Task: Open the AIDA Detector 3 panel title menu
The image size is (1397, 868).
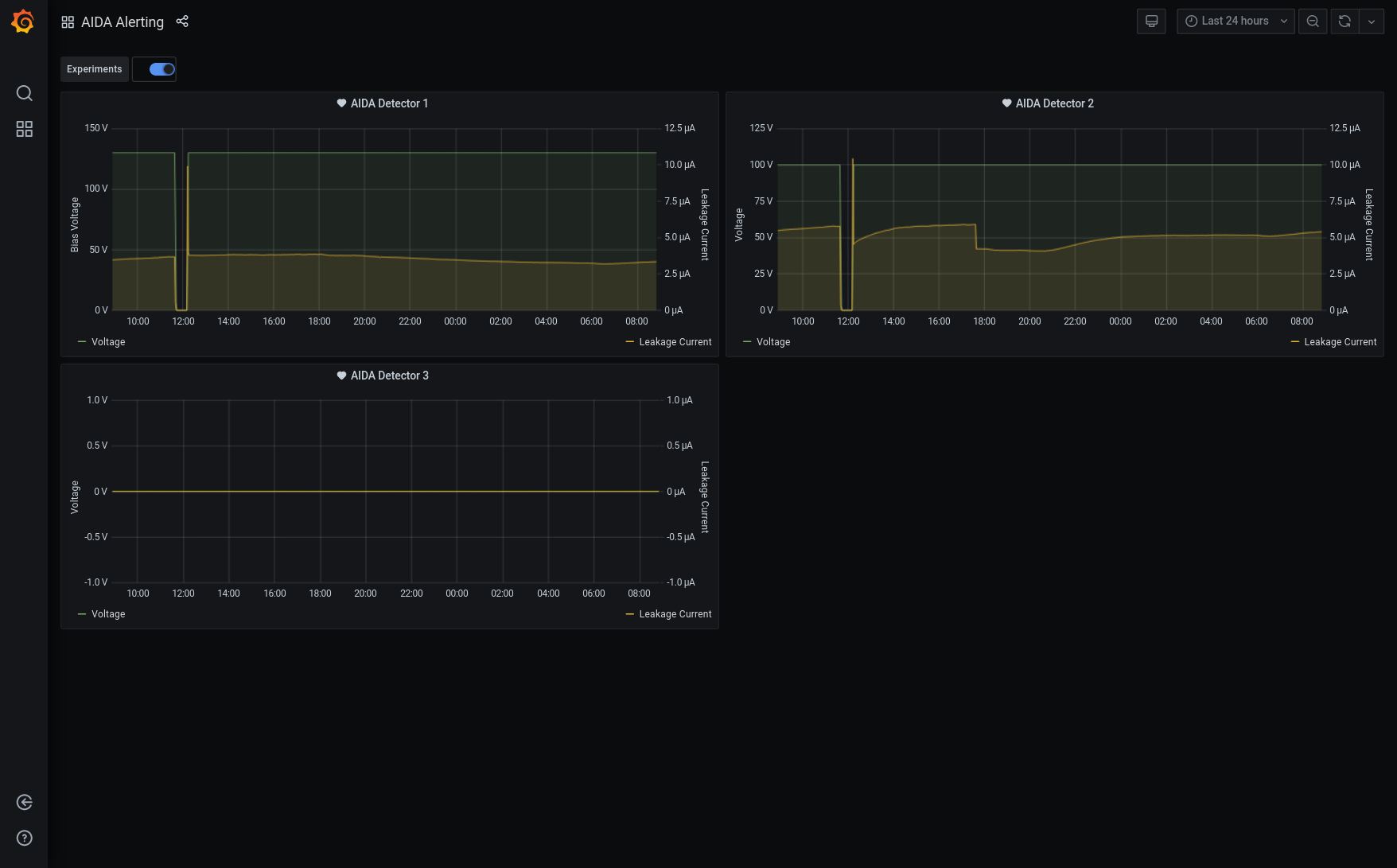Action: (x=389, y=376)
